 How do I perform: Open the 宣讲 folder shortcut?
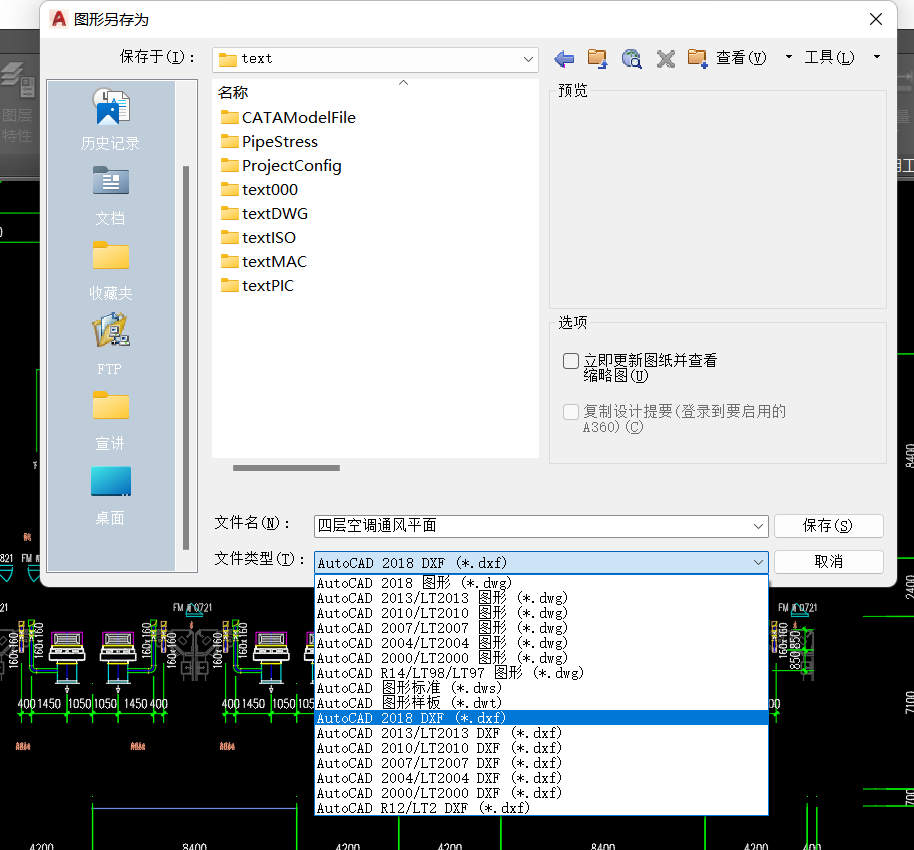(111, 420)
